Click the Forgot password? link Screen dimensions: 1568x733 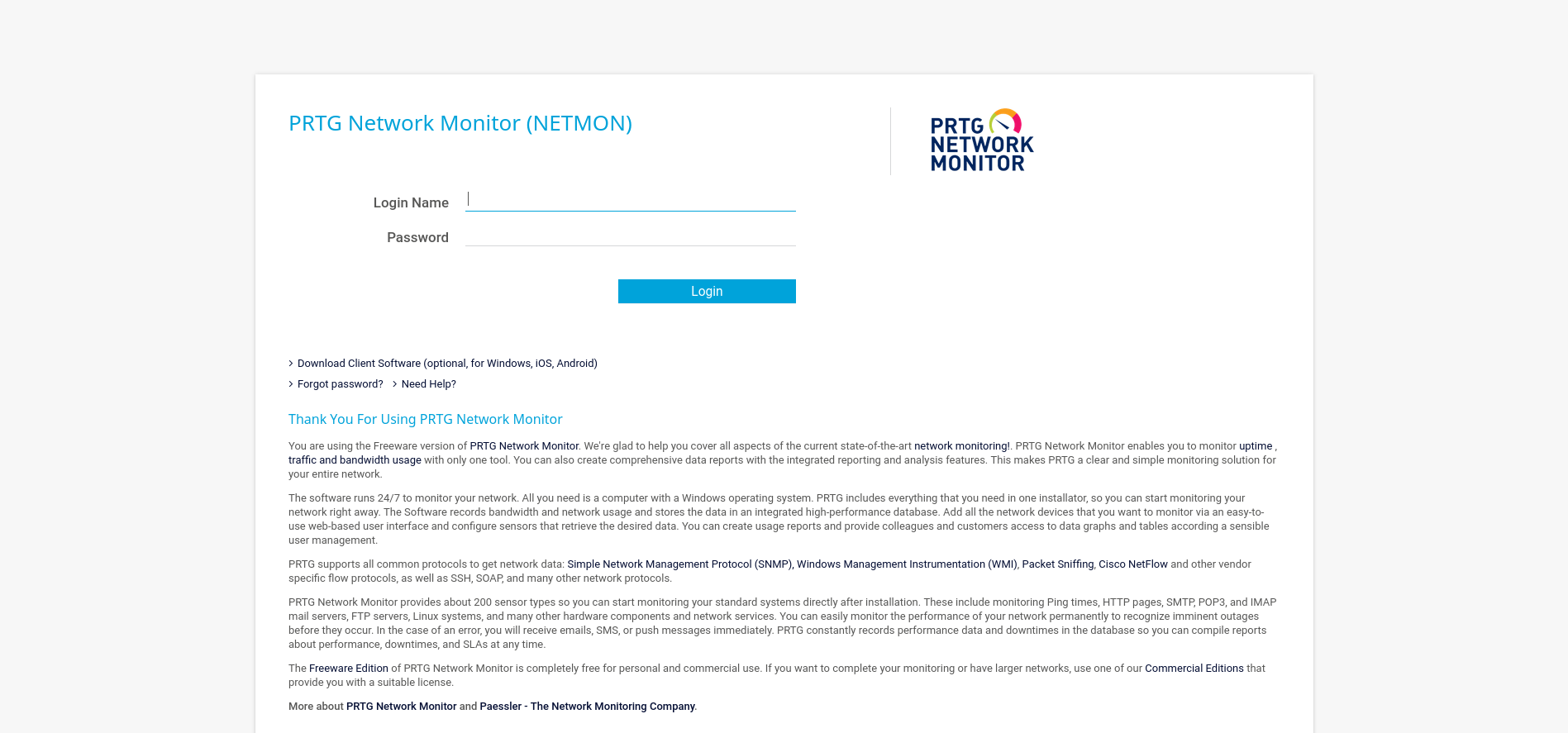(340, 383)
